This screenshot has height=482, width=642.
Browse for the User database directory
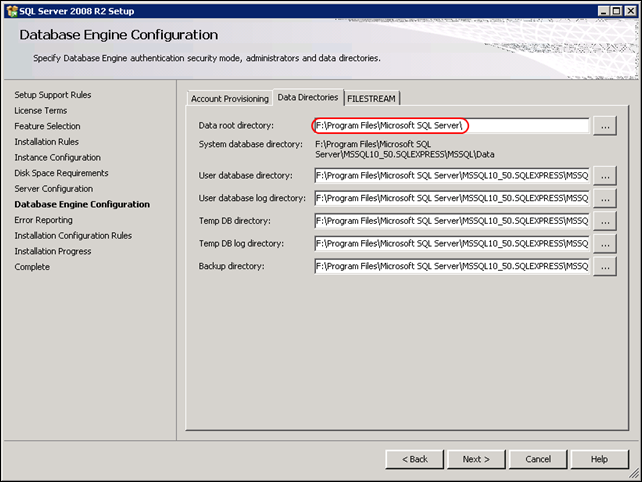pyautogui.click(x=605, y=176)
